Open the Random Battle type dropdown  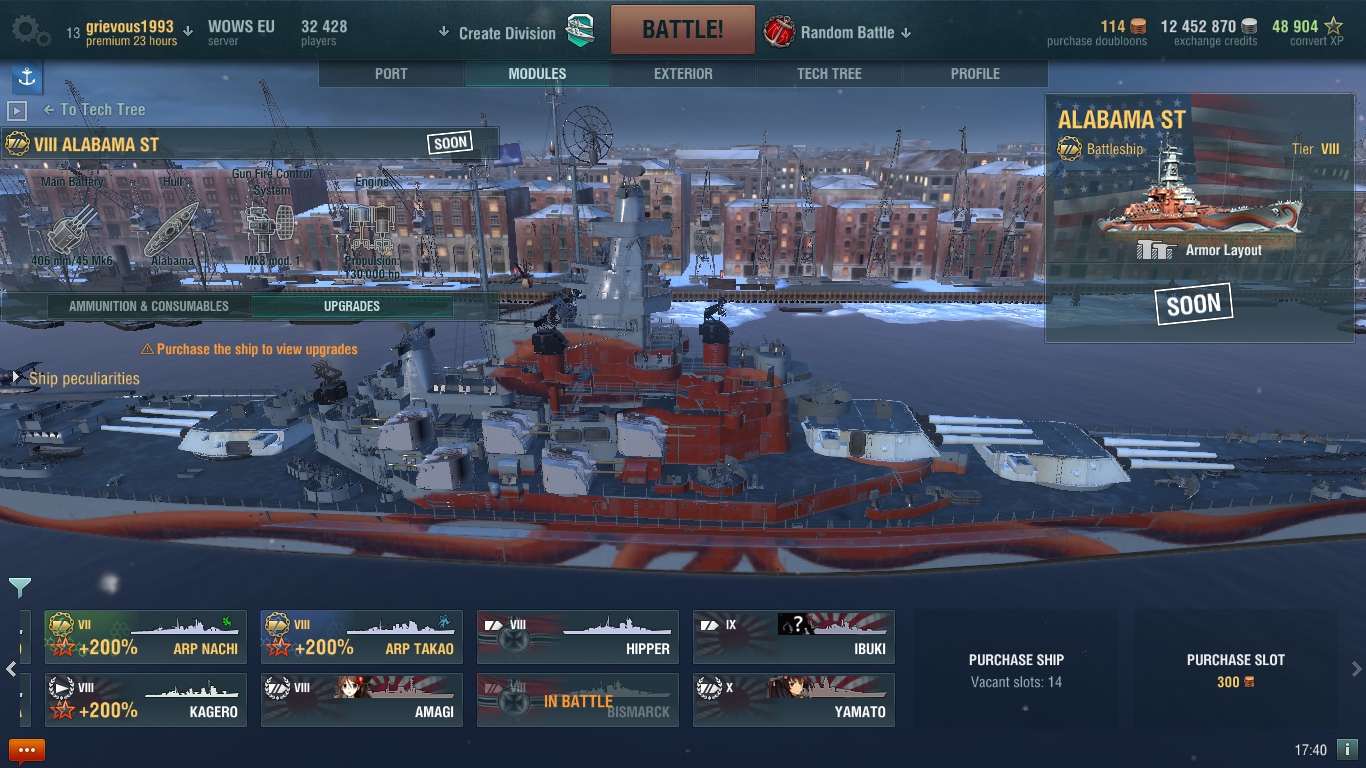[856, 33]
